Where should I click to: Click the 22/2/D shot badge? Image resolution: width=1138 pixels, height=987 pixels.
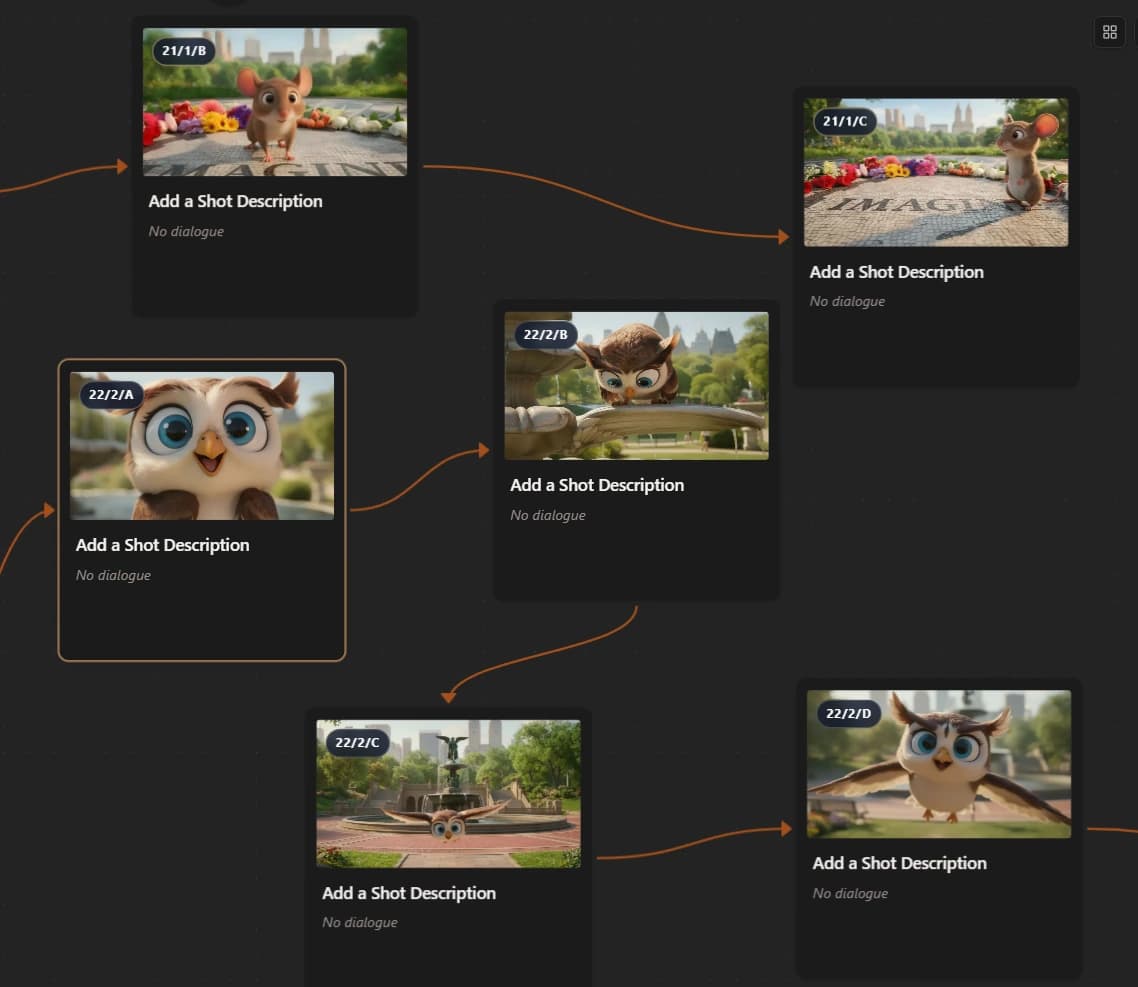[x=847, y=713]
